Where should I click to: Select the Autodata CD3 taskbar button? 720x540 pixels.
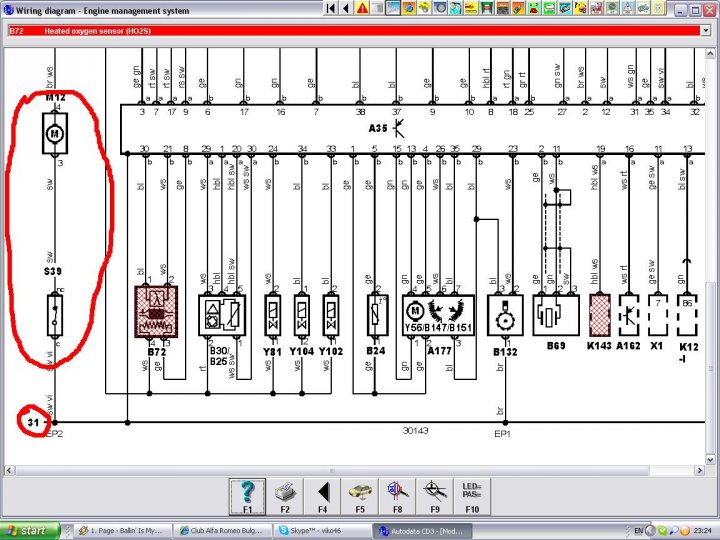pyautogui.click(x=422, y=530)
